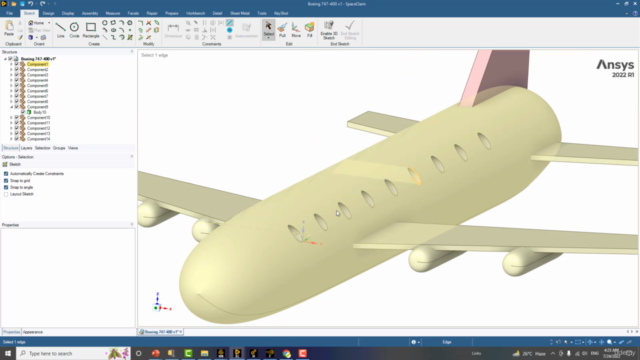Click the Windows Start button

[x=8, y=353]
